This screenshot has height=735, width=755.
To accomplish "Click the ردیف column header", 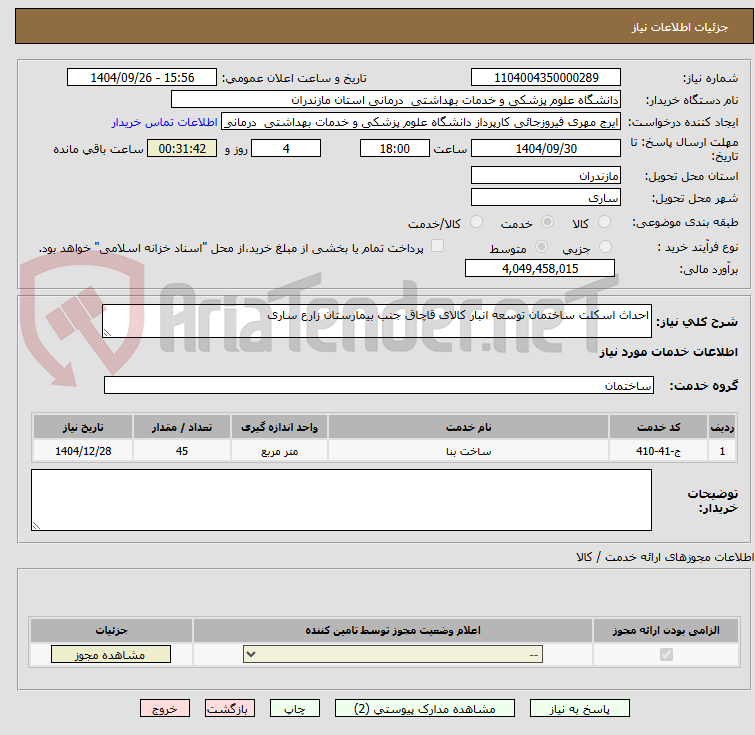I will point(722,427).
